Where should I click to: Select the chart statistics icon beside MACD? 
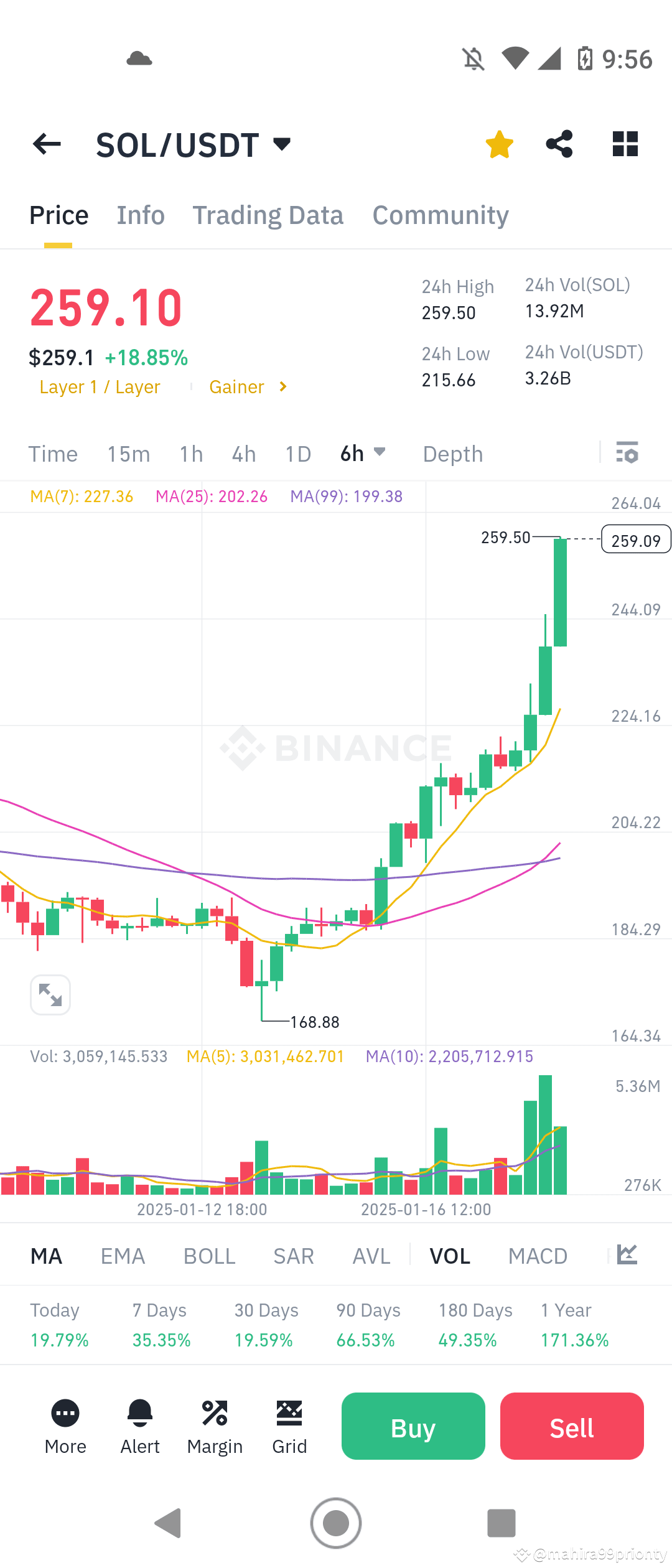coord(627,1256)
